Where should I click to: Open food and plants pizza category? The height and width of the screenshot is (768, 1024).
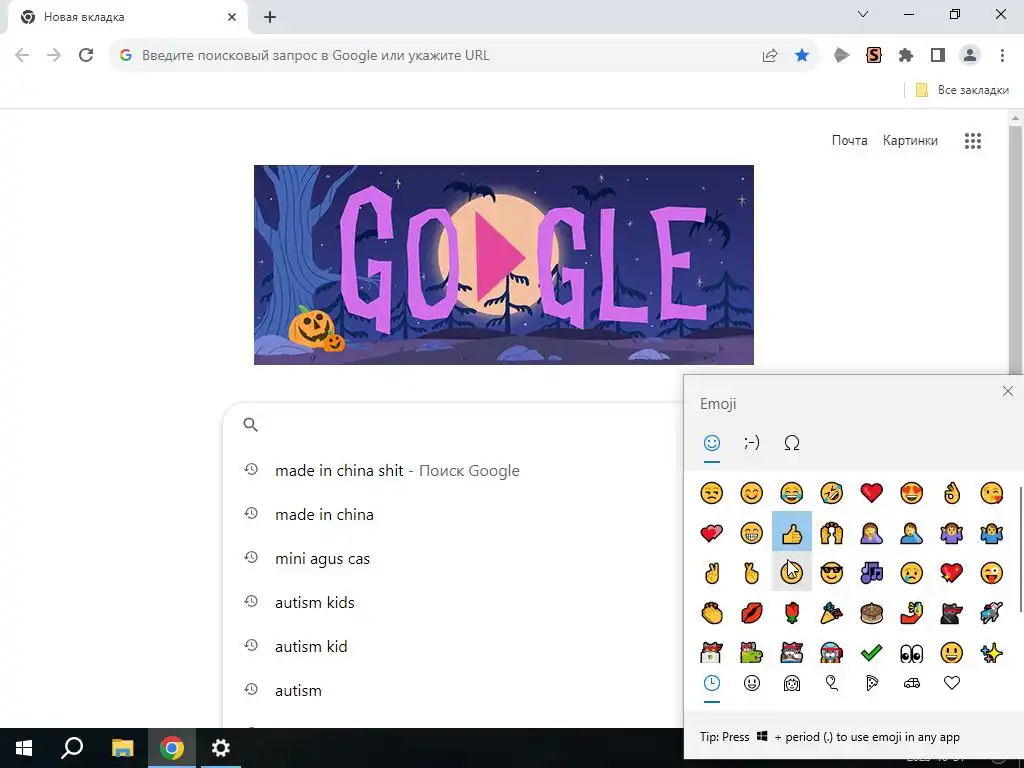tap(872, 683)
